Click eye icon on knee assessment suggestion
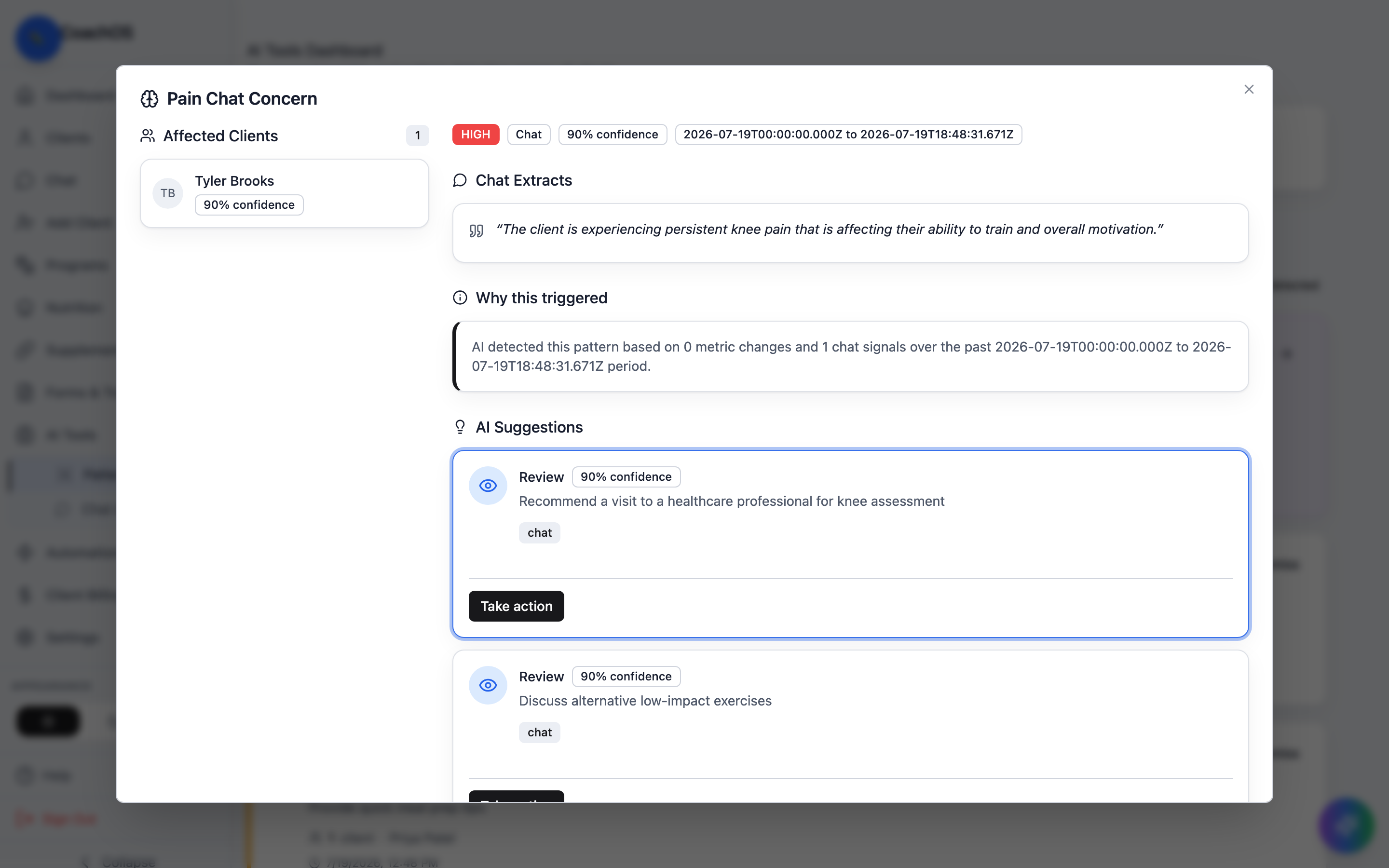1389x868 pixels. coord(488,486)
